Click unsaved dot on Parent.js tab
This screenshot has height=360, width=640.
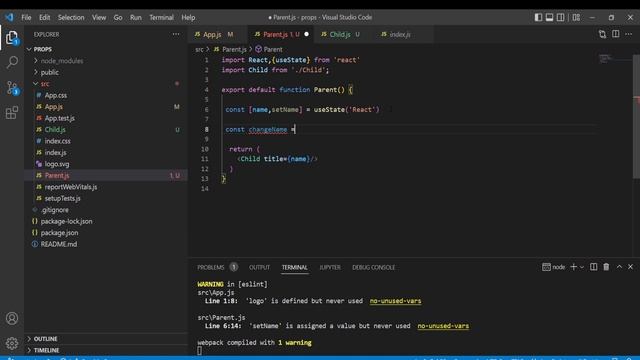point(307,34)
